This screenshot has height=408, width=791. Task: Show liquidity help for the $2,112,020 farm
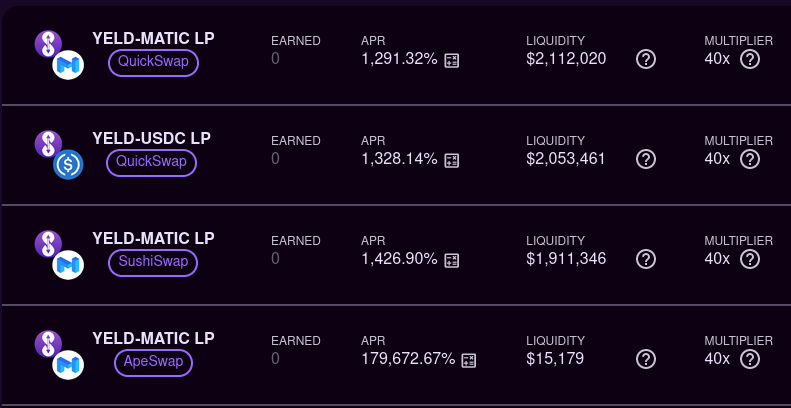tap(646, 60)
